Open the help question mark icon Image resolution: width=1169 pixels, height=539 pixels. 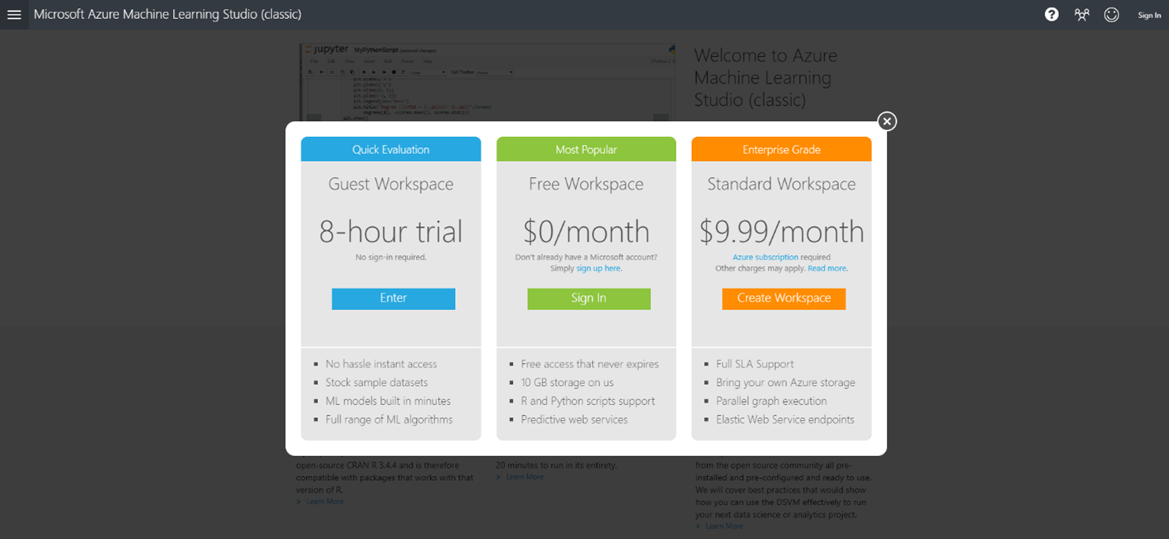pos(1051,15)
